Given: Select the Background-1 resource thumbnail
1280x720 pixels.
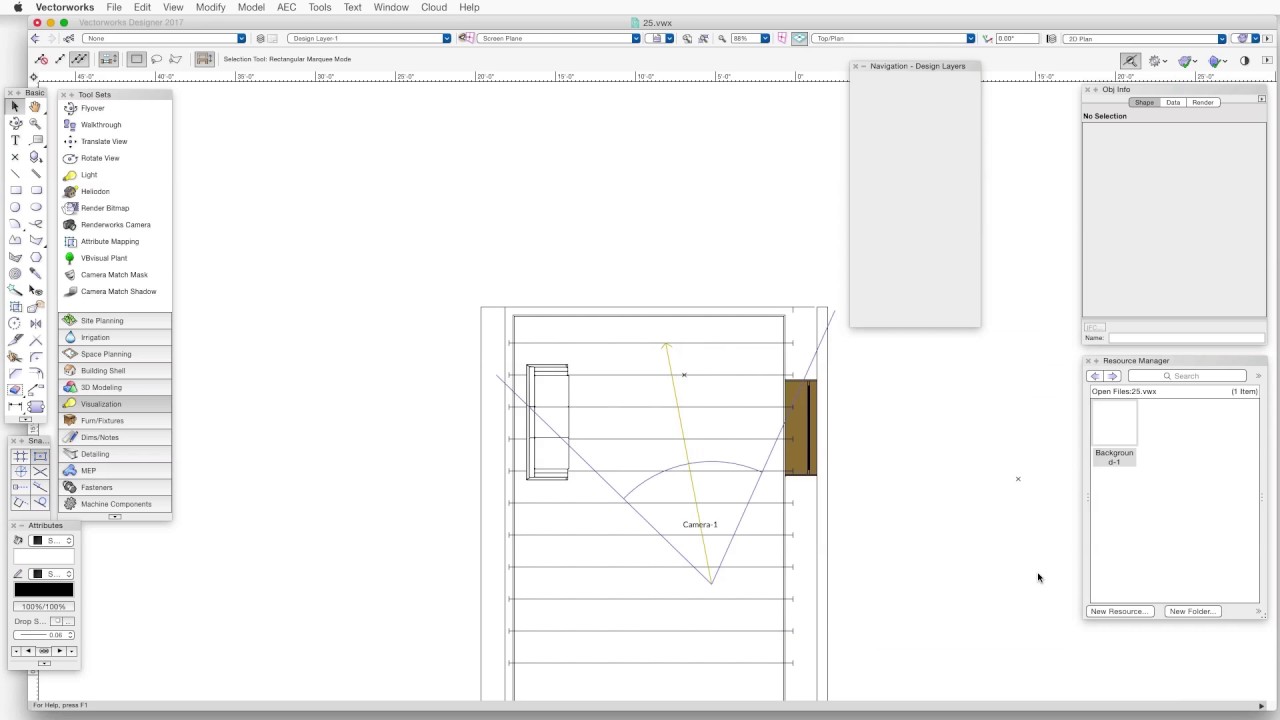Looking at the screenshot, I should (x=1114, y=424).
